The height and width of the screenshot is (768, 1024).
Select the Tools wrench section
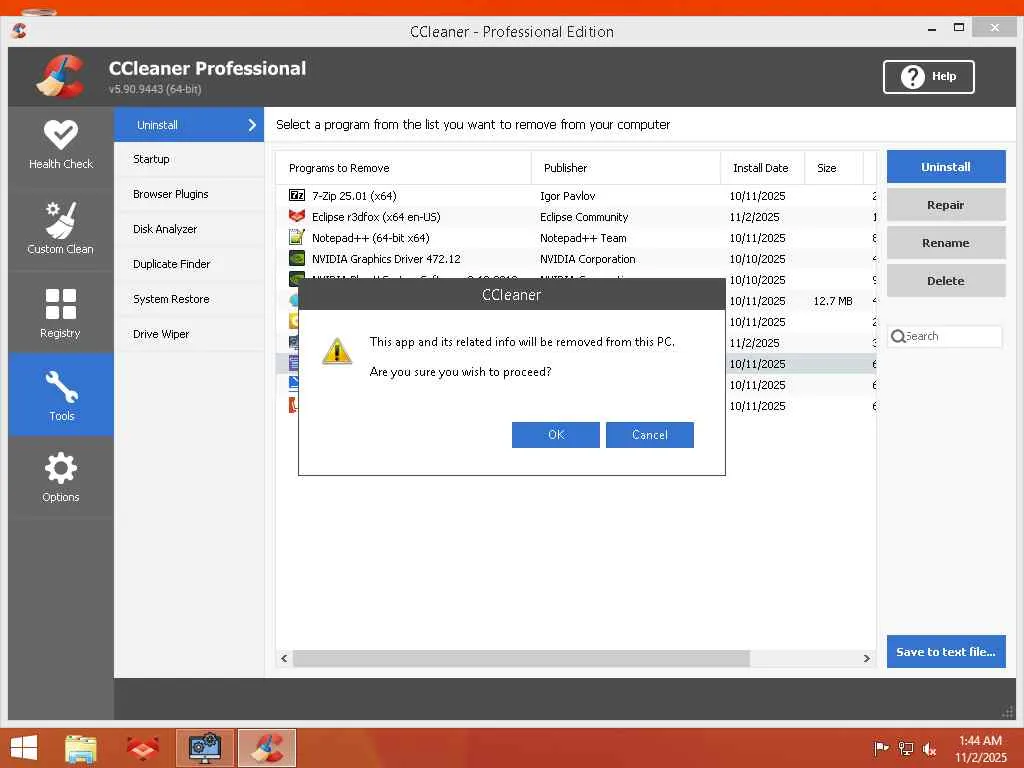pyautogui.click(x=61, y=394)
